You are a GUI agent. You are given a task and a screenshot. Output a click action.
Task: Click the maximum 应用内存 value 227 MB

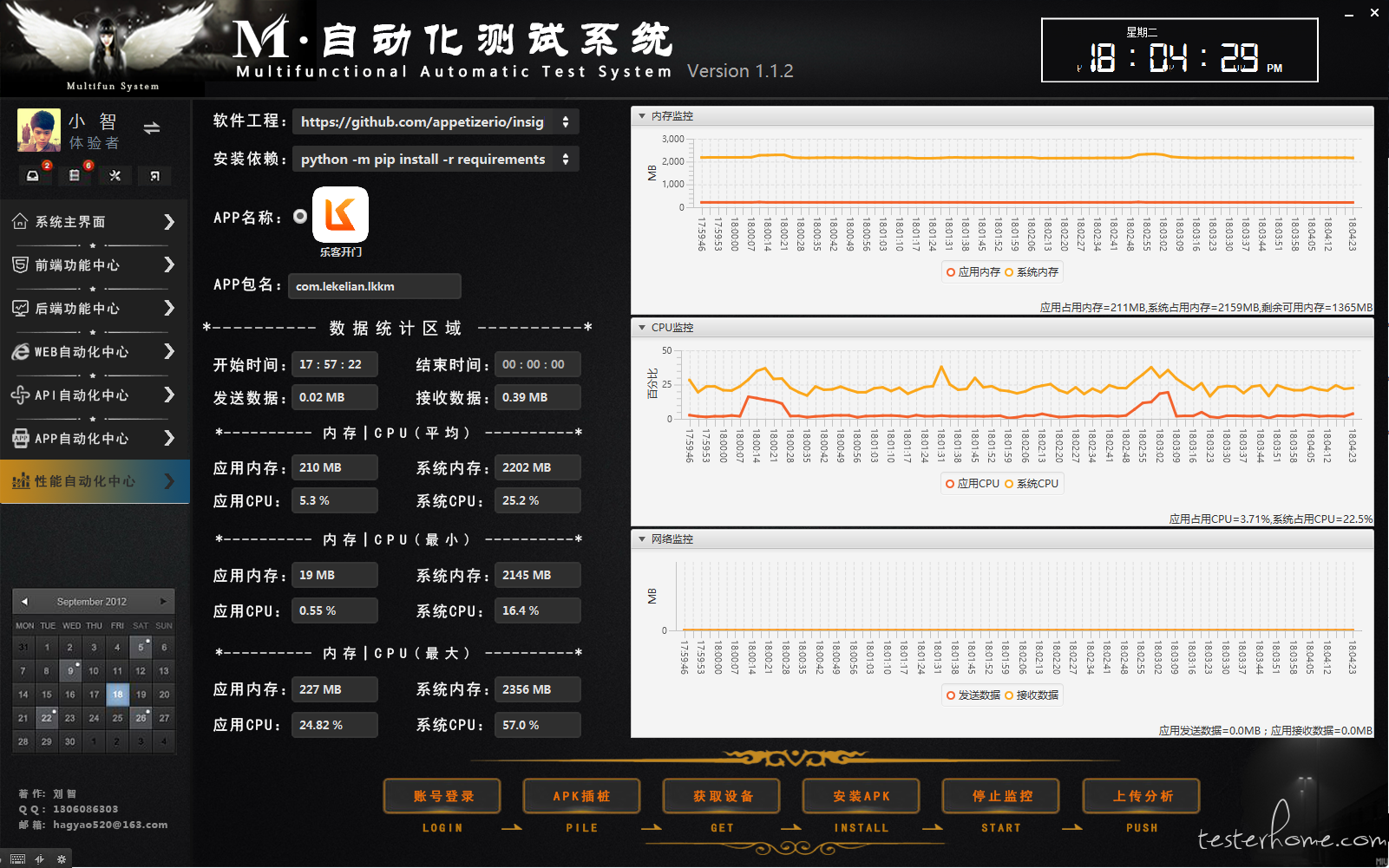335,689
